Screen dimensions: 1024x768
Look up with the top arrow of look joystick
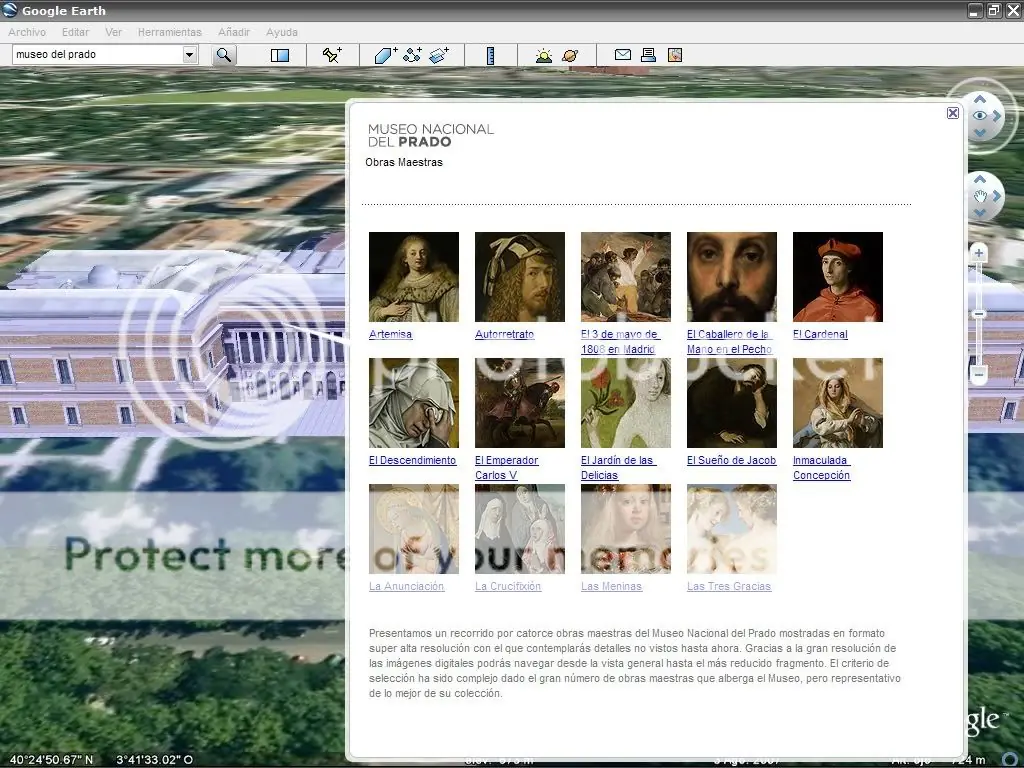coord(980,99)
